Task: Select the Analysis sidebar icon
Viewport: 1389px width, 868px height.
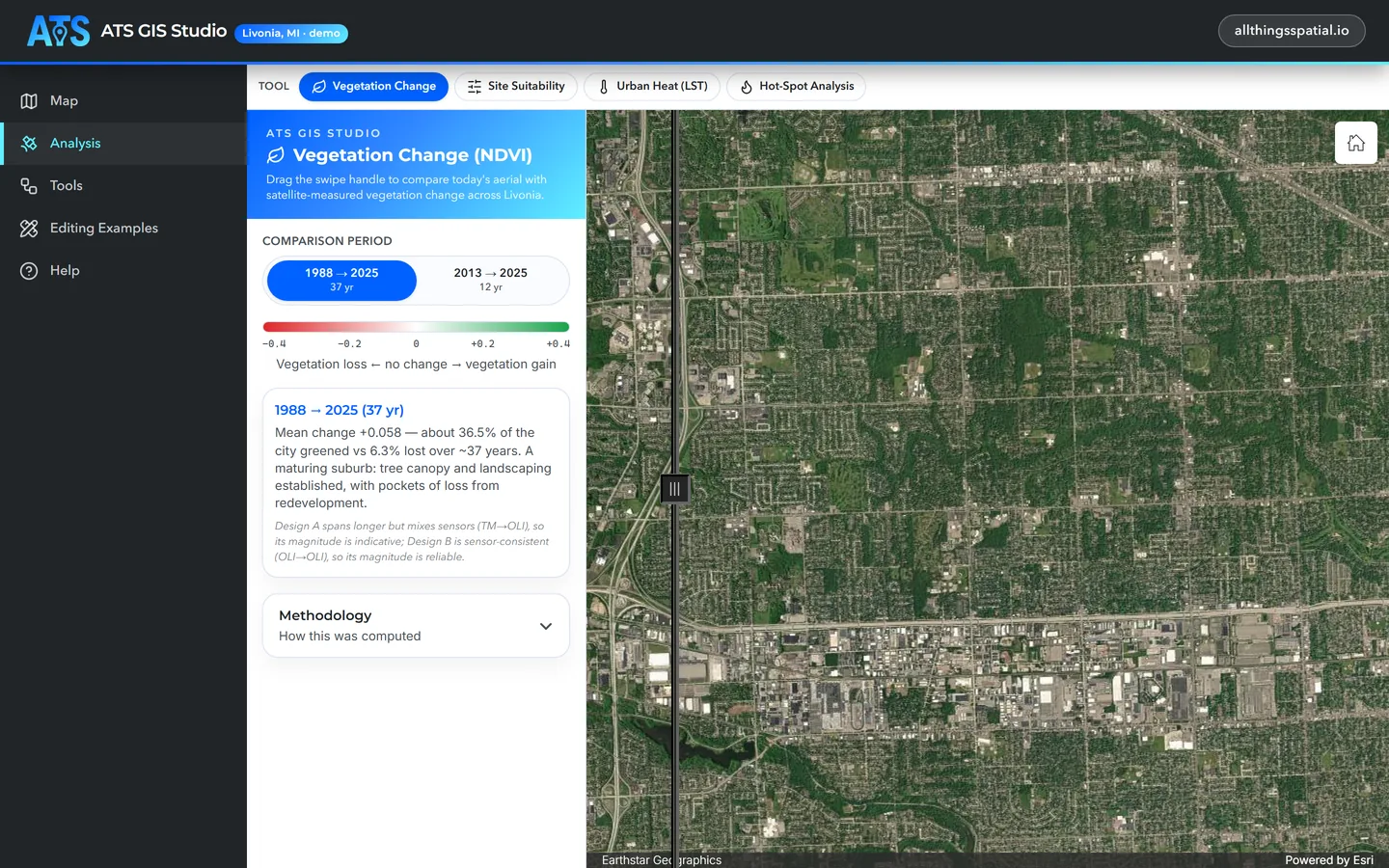Action: [29, 144]
